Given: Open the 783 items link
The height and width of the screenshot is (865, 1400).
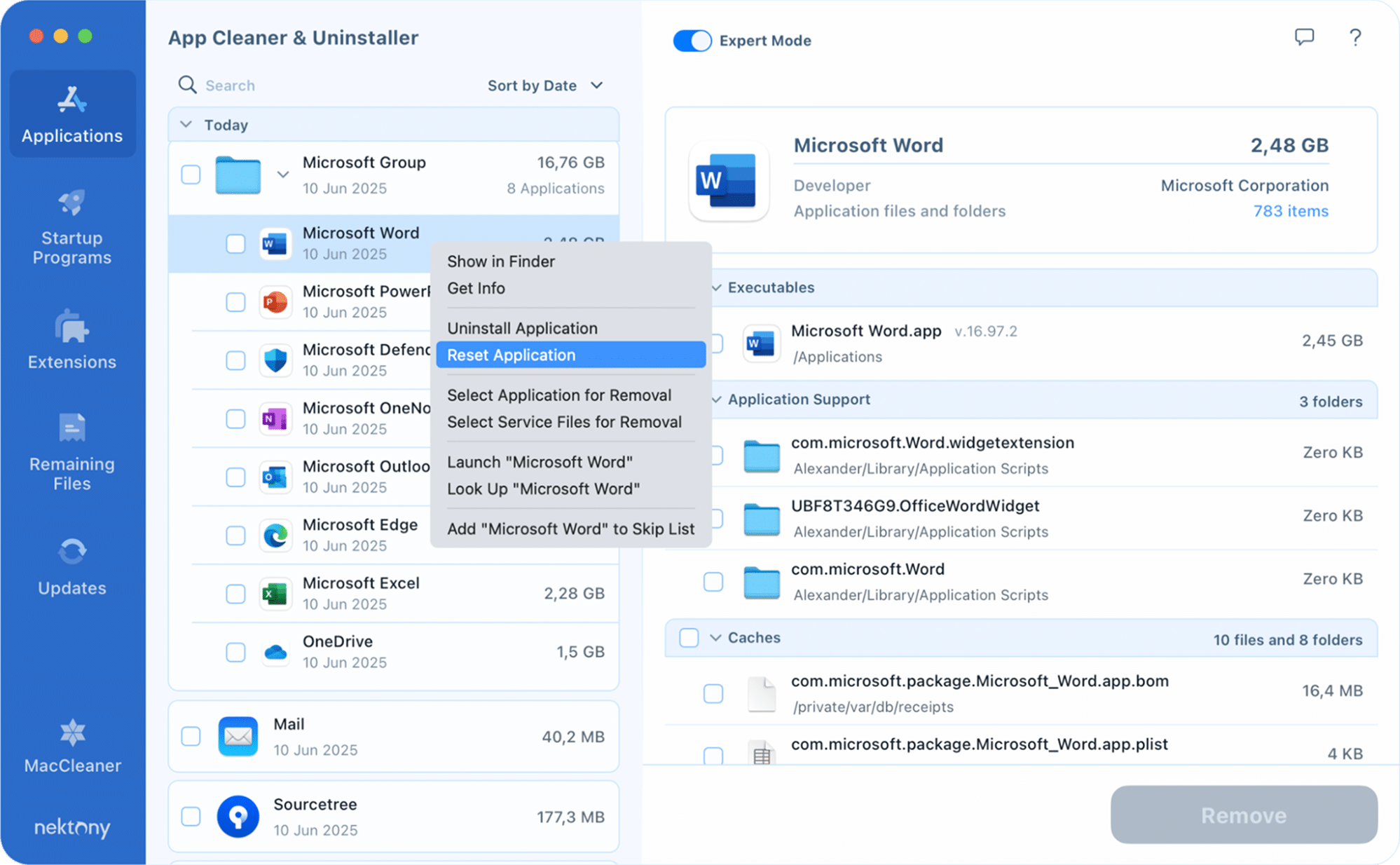Looking at the screenshot, I should coord(1291,211).
